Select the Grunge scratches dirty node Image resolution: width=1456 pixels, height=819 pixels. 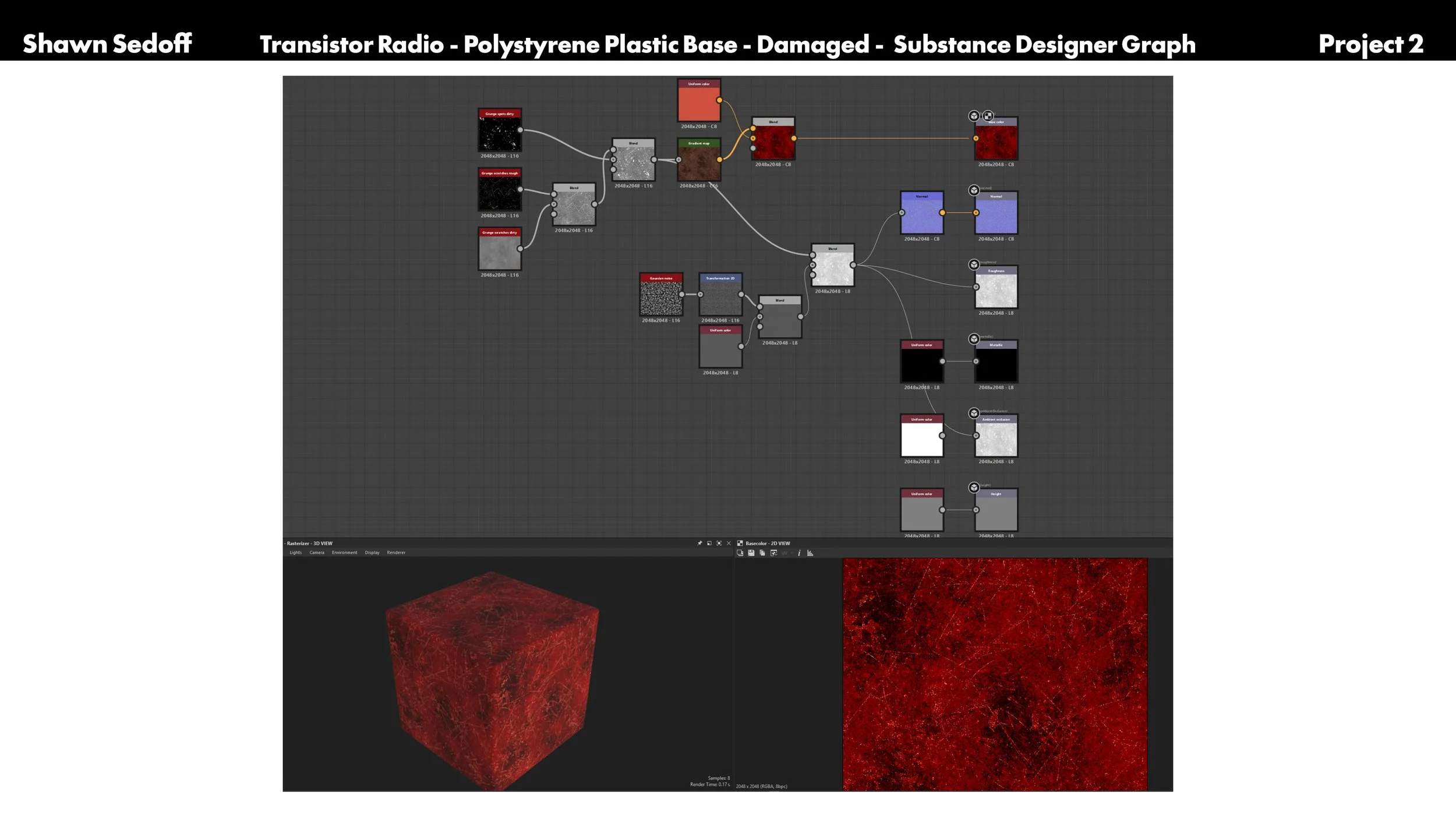click(x=500, y=249)
